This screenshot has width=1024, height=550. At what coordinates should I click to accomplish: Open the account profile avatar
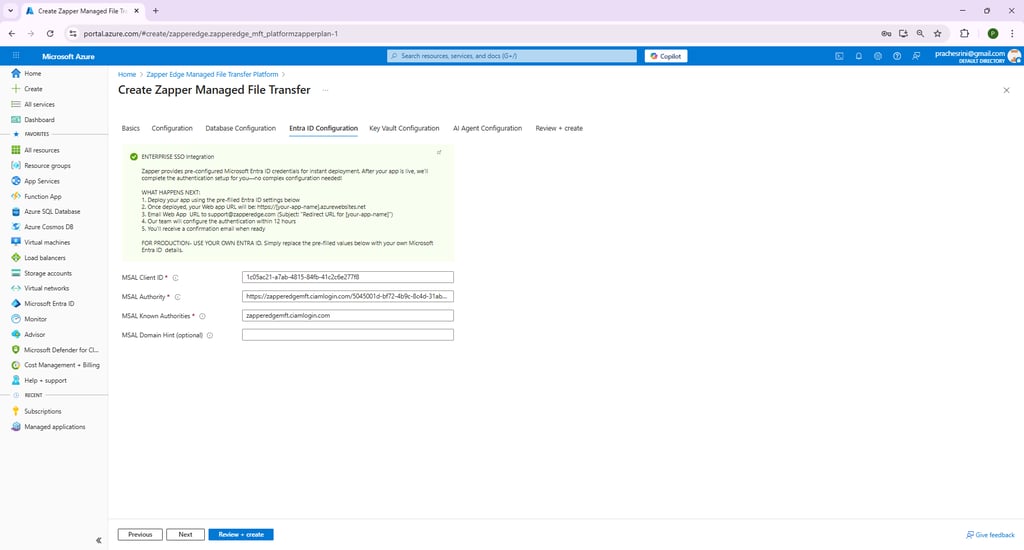1014,56
